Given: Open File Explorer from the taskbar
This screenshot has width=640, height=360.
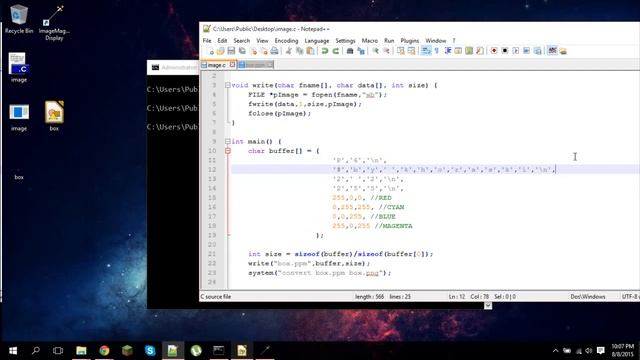Looking at the screenshot, I should click(81, 351).
